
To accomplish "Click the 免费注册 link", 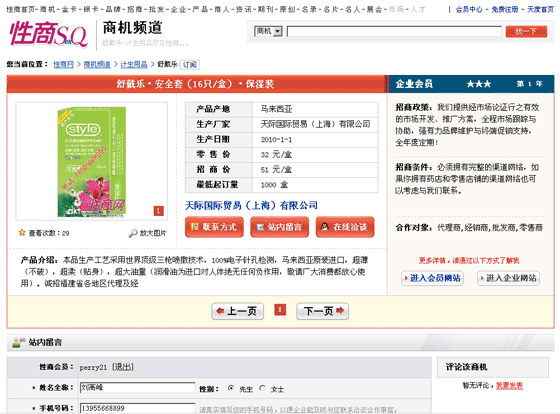I will click(x=505, y=10).
